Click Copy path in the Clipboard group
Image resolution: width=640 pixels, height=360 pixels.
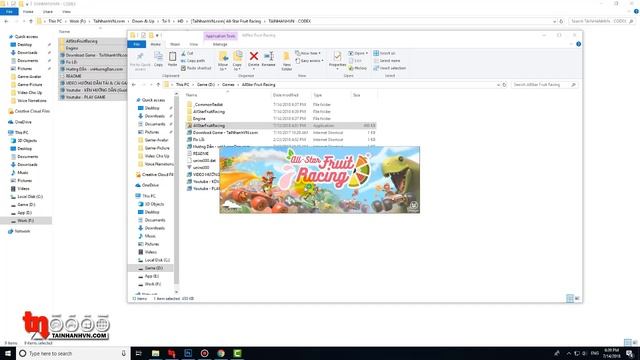(x=193, y=61)
